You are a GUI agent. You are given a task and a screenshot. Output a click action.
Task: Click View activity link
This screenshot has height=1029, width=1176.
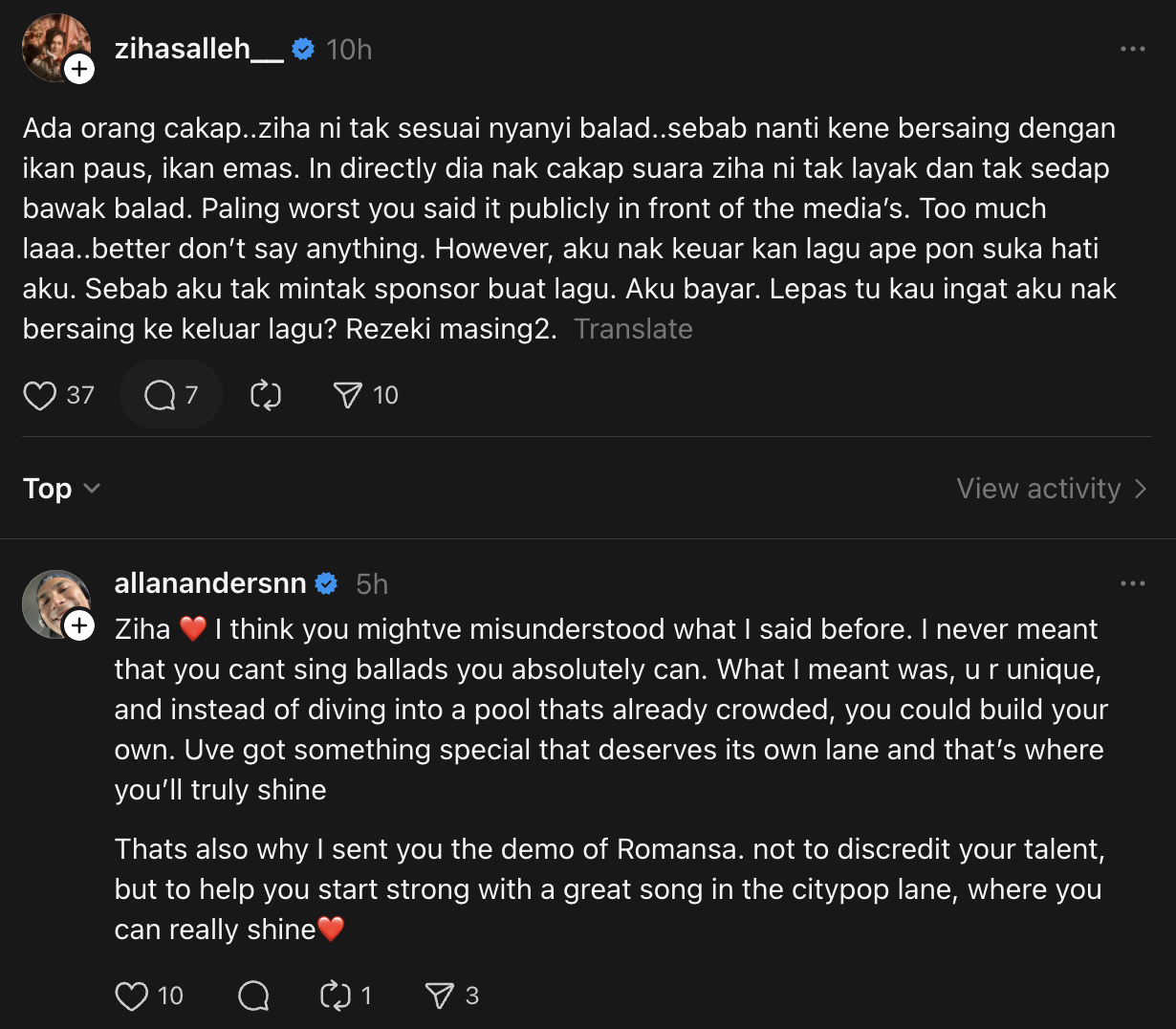[x=1051, y=489]
